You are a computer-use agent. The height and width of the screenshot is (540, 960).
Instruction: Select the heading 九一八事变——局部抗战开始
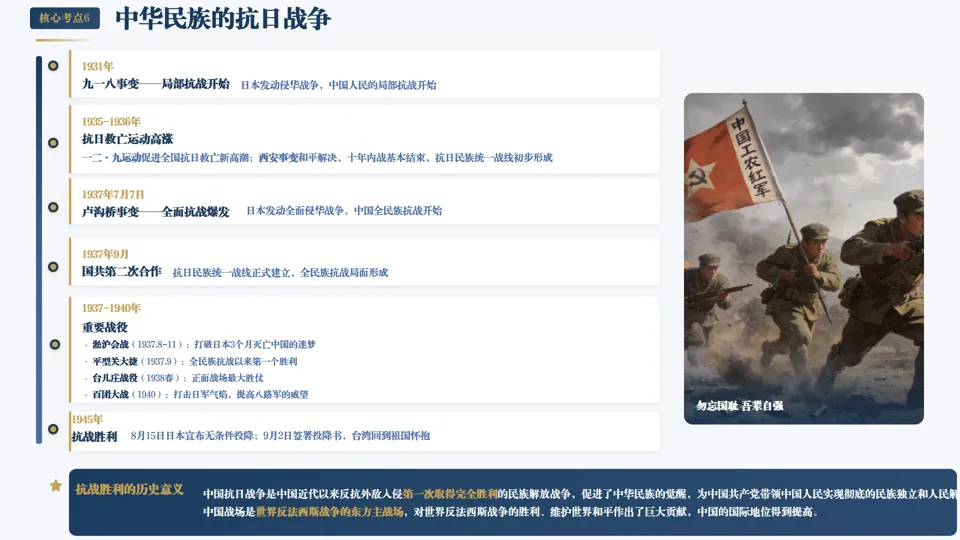tap(156, 84)
